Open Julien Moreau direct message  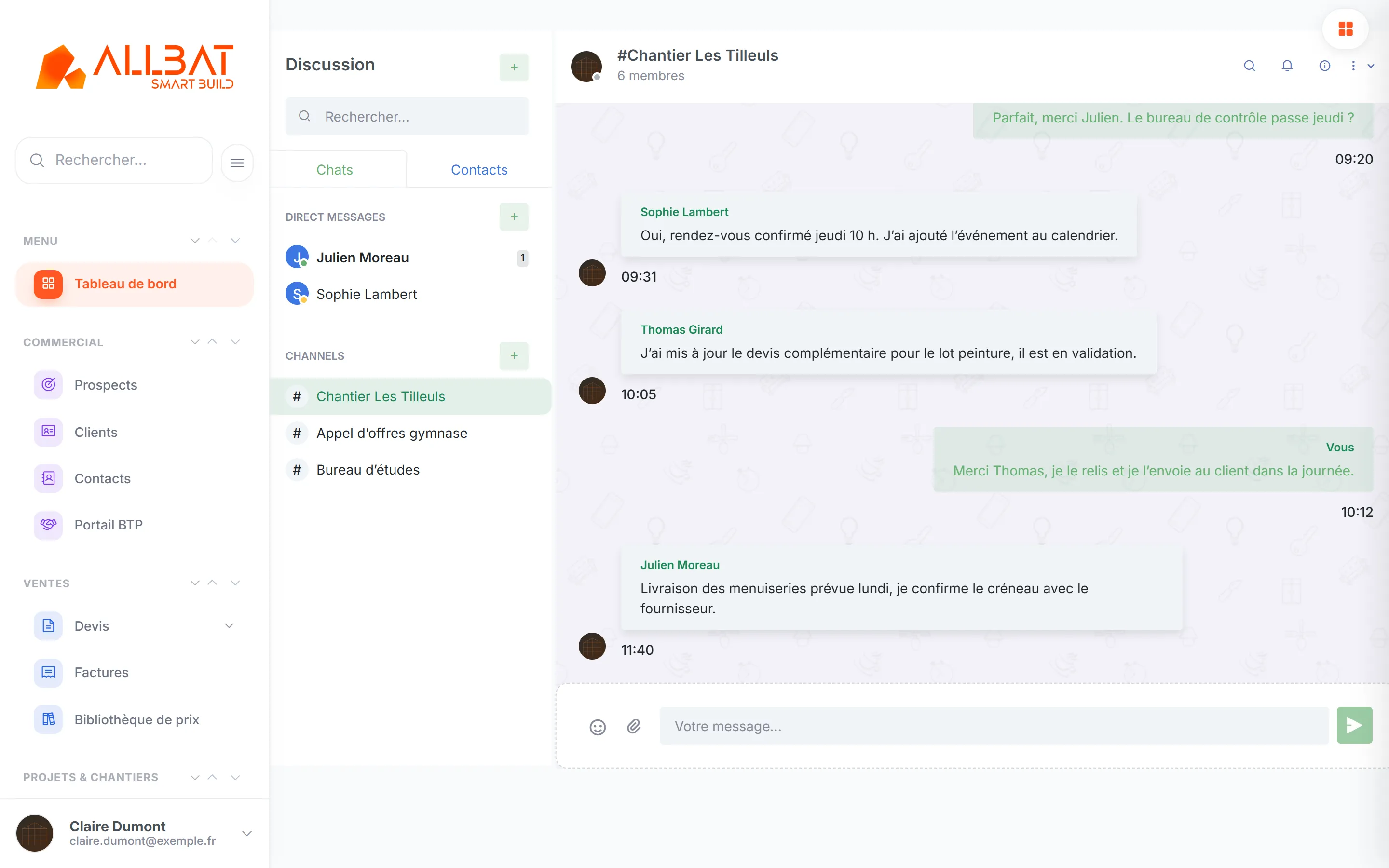(407, 257)
